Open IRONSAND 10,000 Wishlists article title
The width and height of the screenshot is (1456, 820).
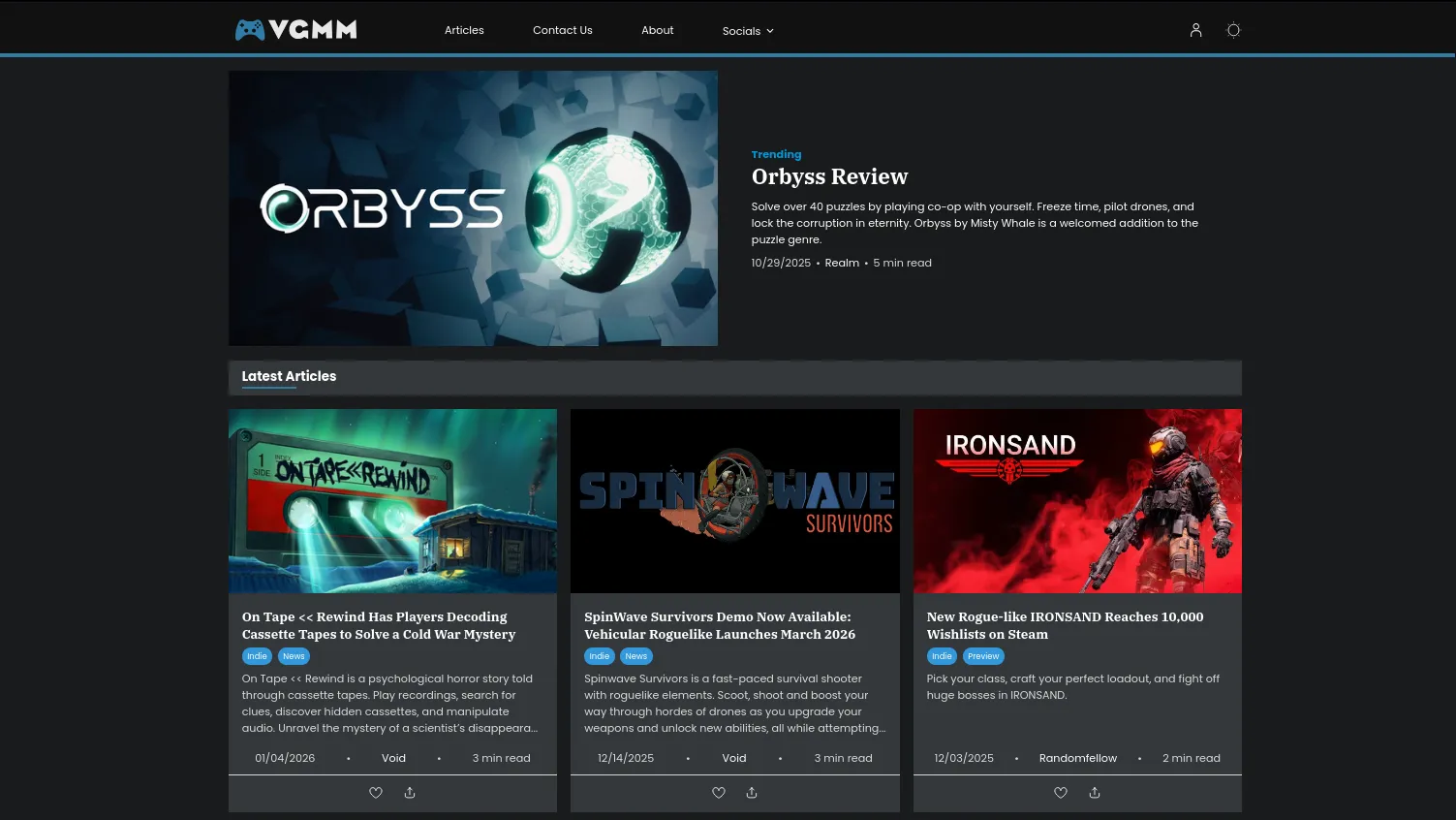[x=1065, y=625]
